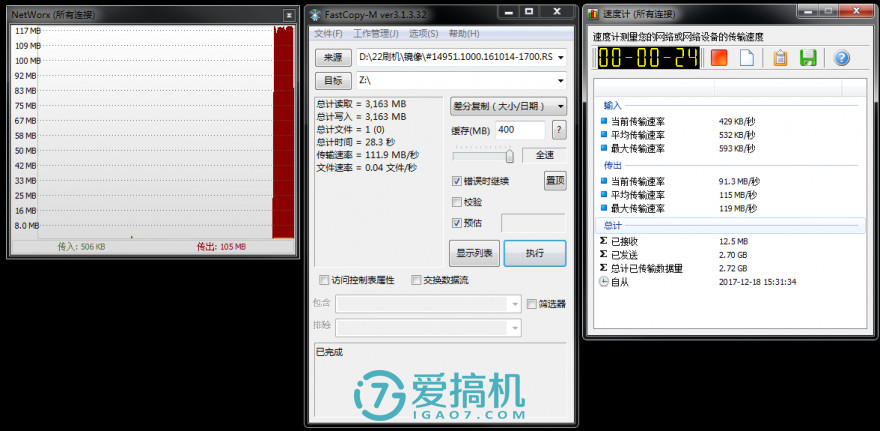Image resolution: width=880 pixels, height=431 pixels.
Task: Click the speed slider handle
Action: click(x=509, y=155)
